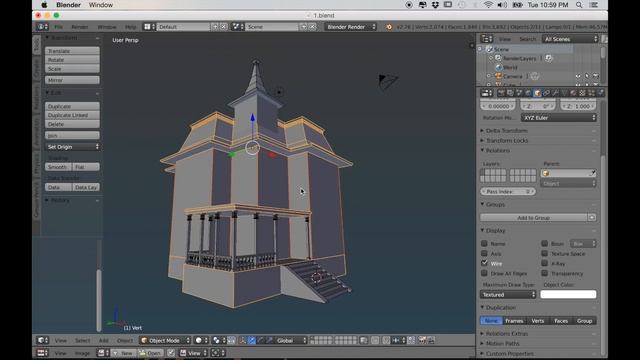This screenshot has width=640, height=360.
Task: Open the Select menu in 3D view header
Action: click(82, 340)
